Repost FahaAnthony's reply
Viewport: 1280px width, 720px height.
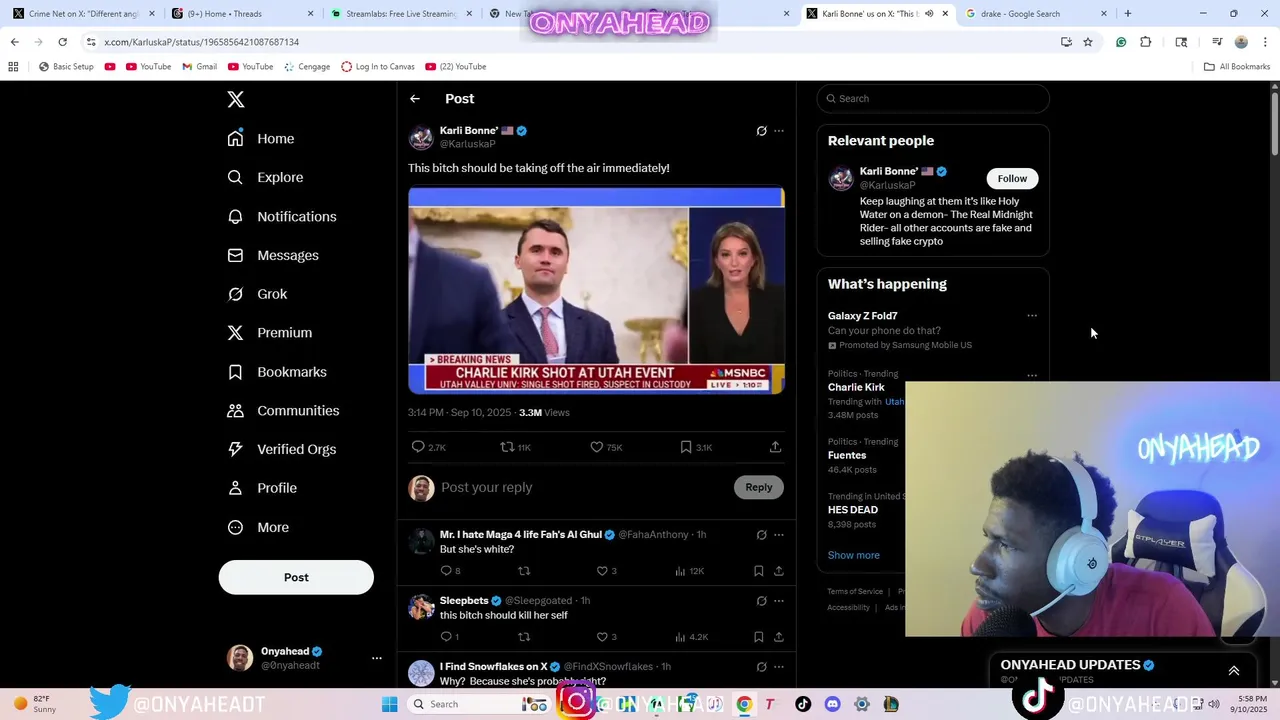524,571
